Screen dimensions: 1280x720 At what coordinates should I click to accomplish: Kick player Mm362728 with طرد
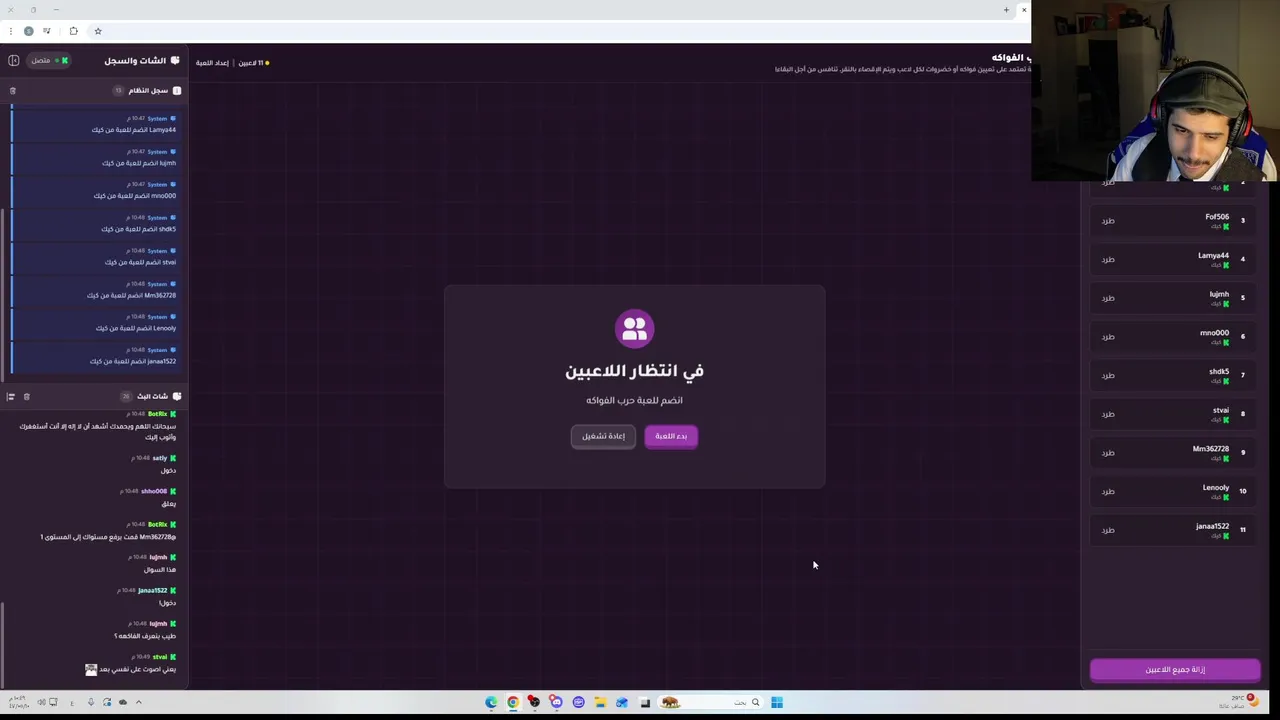1108,453
